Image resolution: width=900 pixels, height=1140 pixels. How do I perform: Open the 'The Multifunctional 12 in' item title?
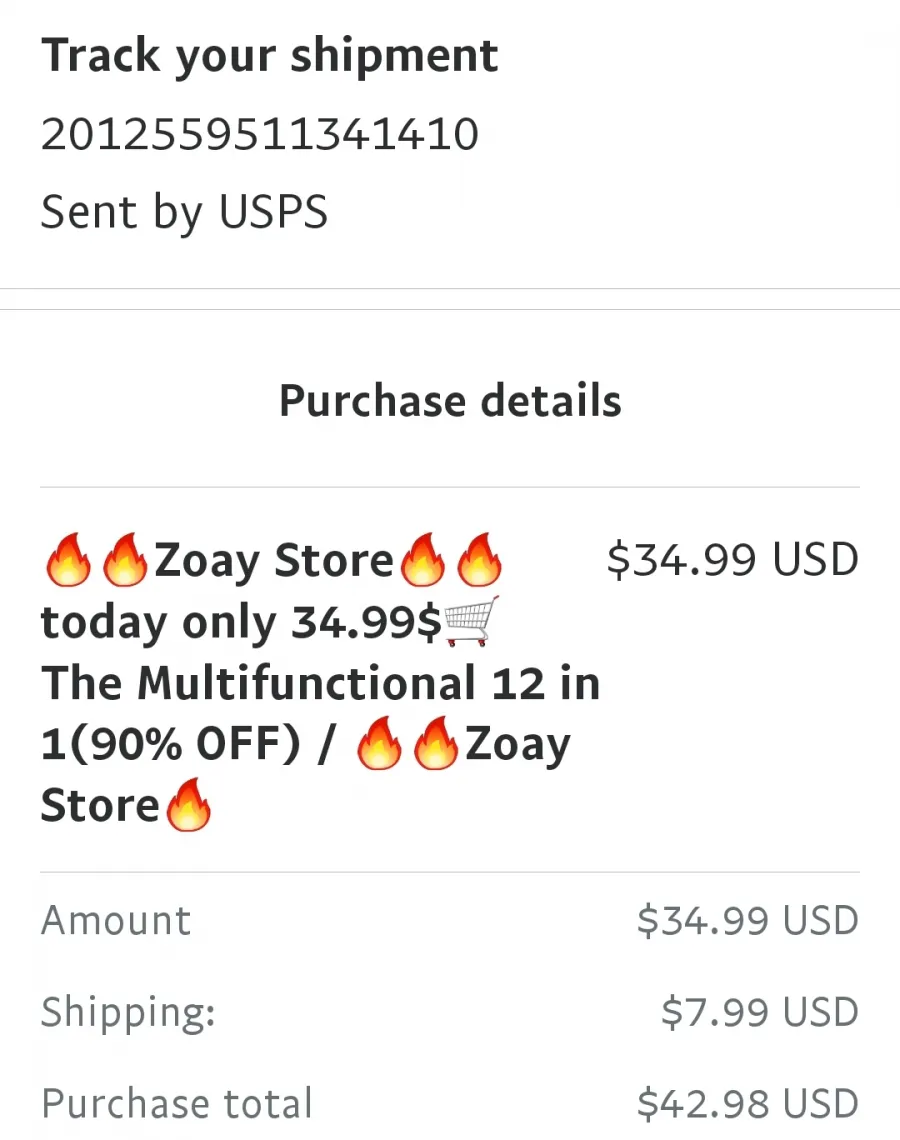coord(321,683)
